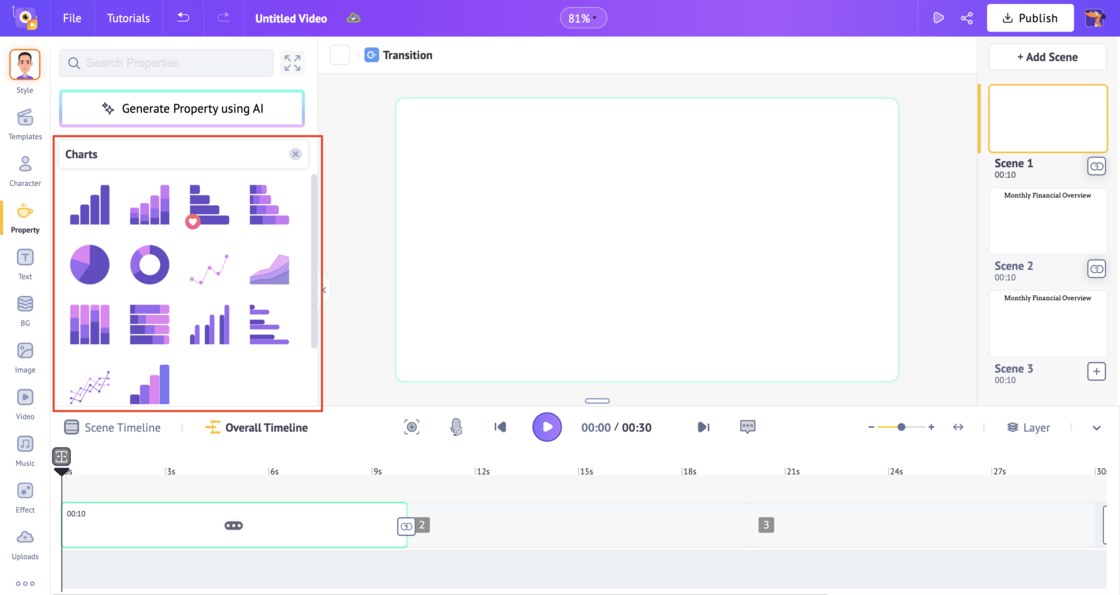This screenshot has height=595, width=1120.
Task: Click the microphone voice-over icon
Action: (456, 427)
